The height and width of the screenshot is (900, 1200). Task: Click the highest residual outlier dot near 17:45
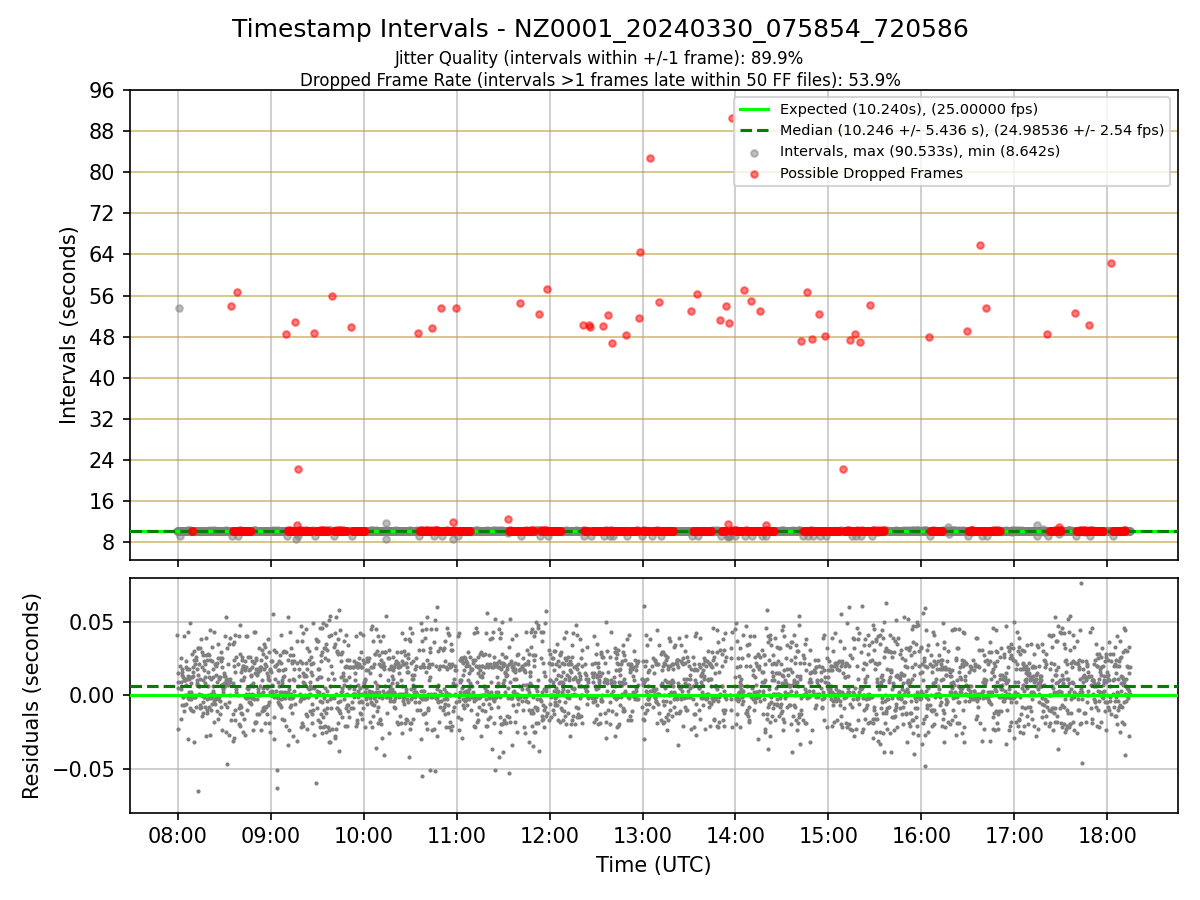tap(1081, 583)
